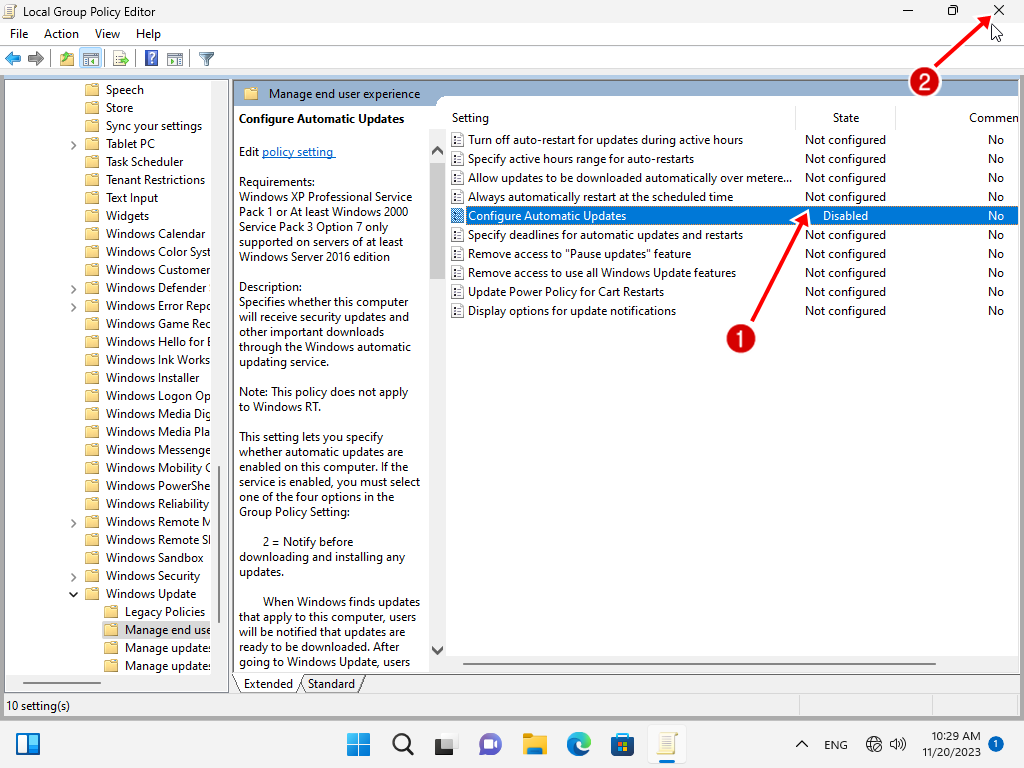Click the 'policy setting' edit link
Viewport: 1024px width, 768px height.
298,152
